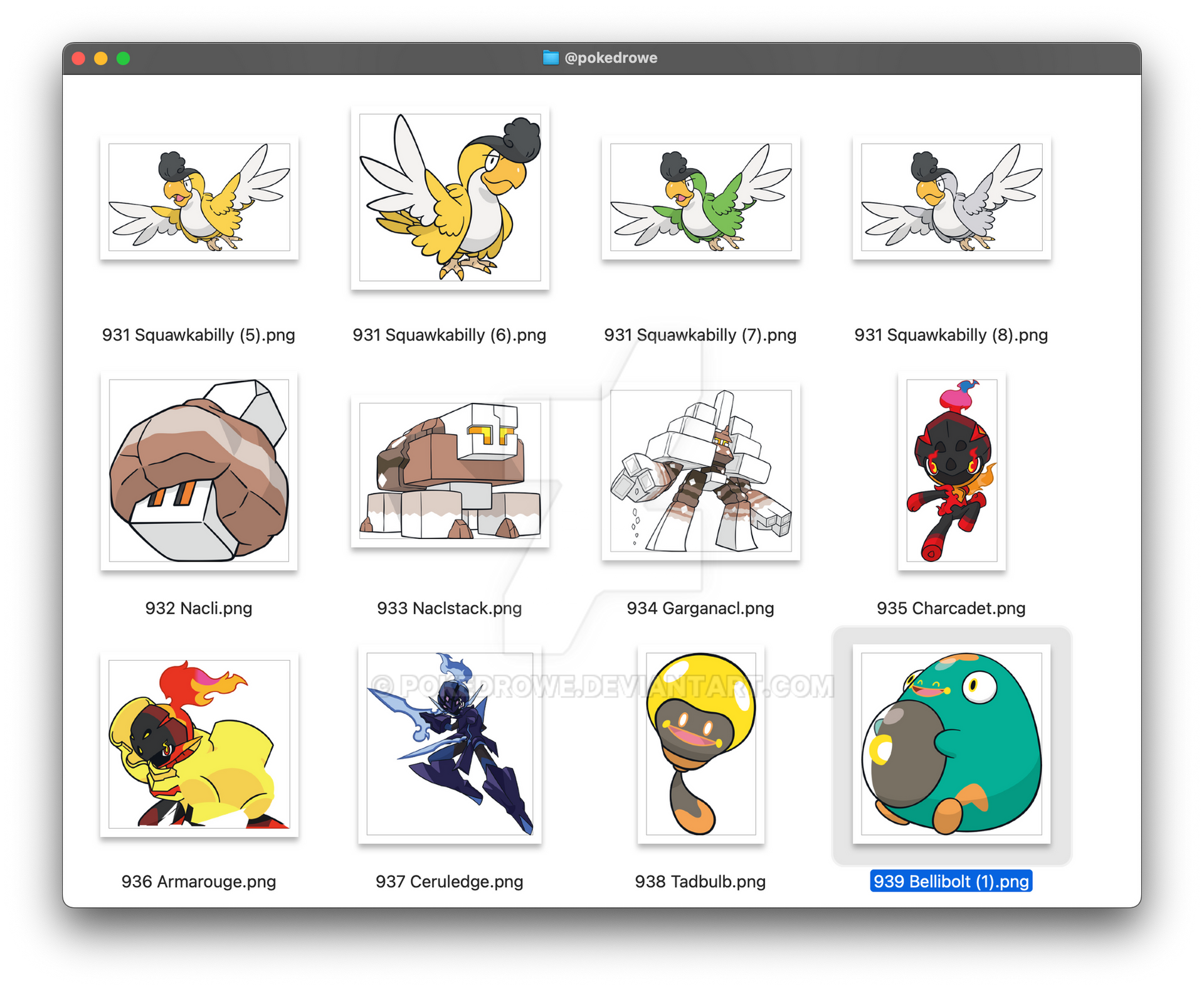Select the 935 Charcadet image thumbnail
This screenshot has width=1204, height=990.
pyautogui.click(x=952, y=471)
